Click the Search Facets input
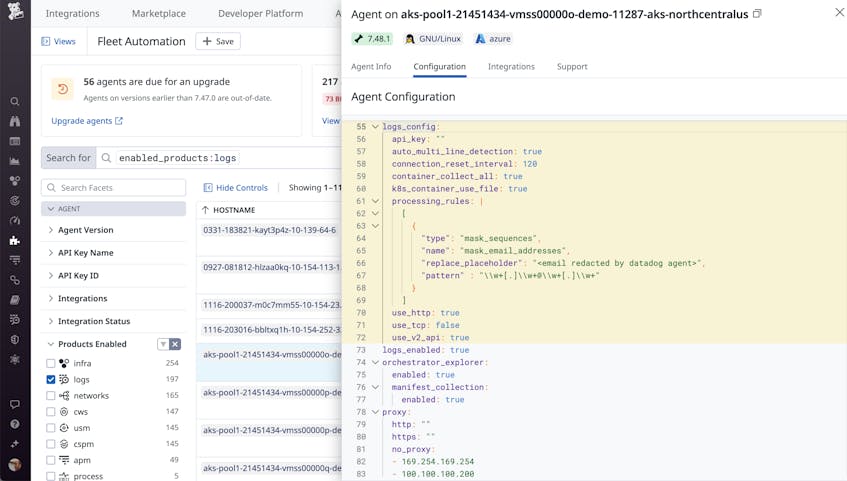This screenshot has height=481, width=847. (x=113, y=188)
